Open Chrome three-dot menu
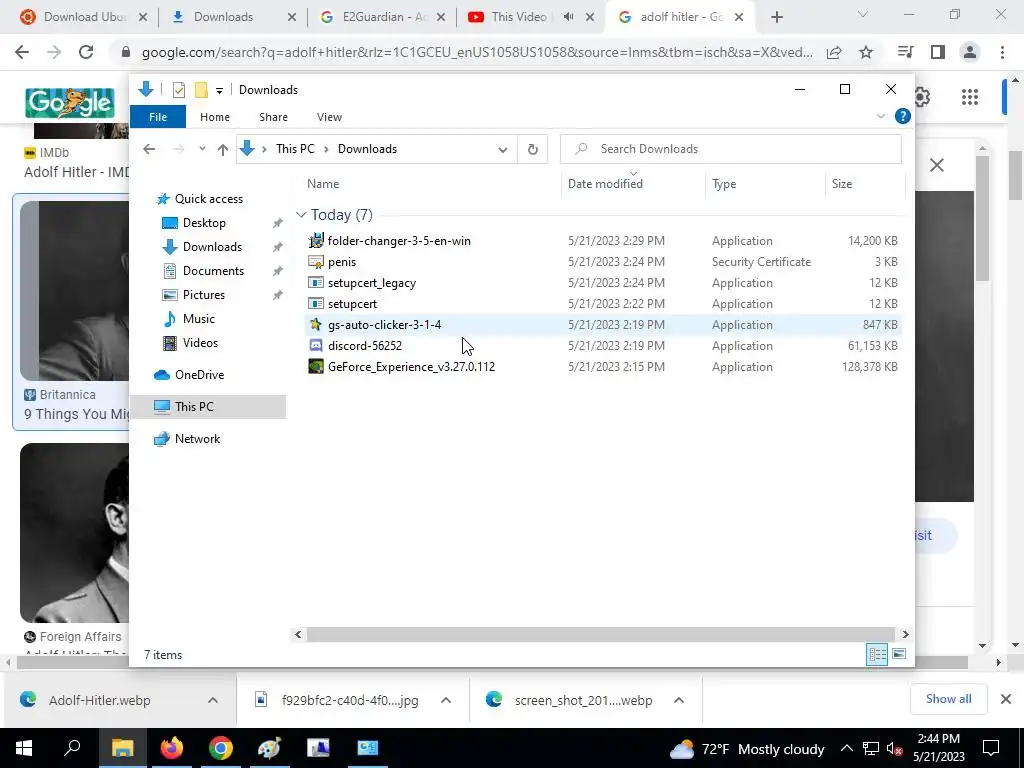This screenshot has width=1024, height=768. (1002, 52)
